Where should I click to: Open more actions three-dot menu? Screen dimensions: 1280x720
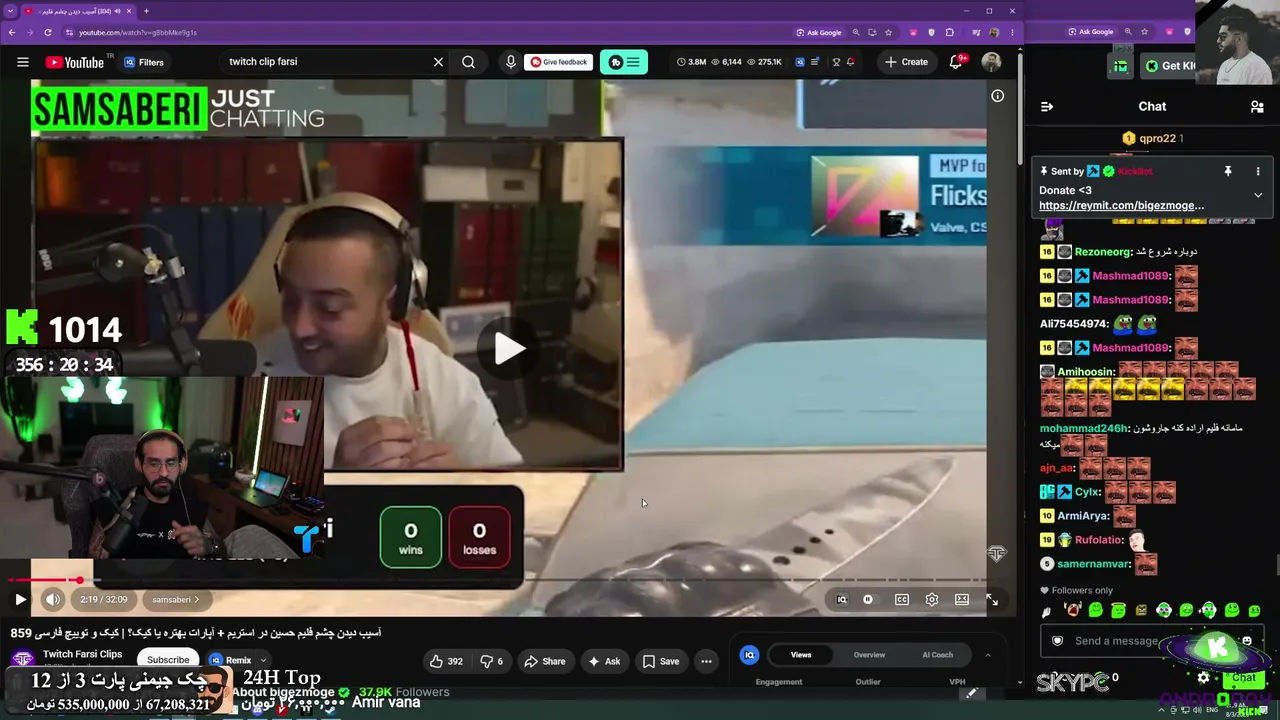[706, 661]
